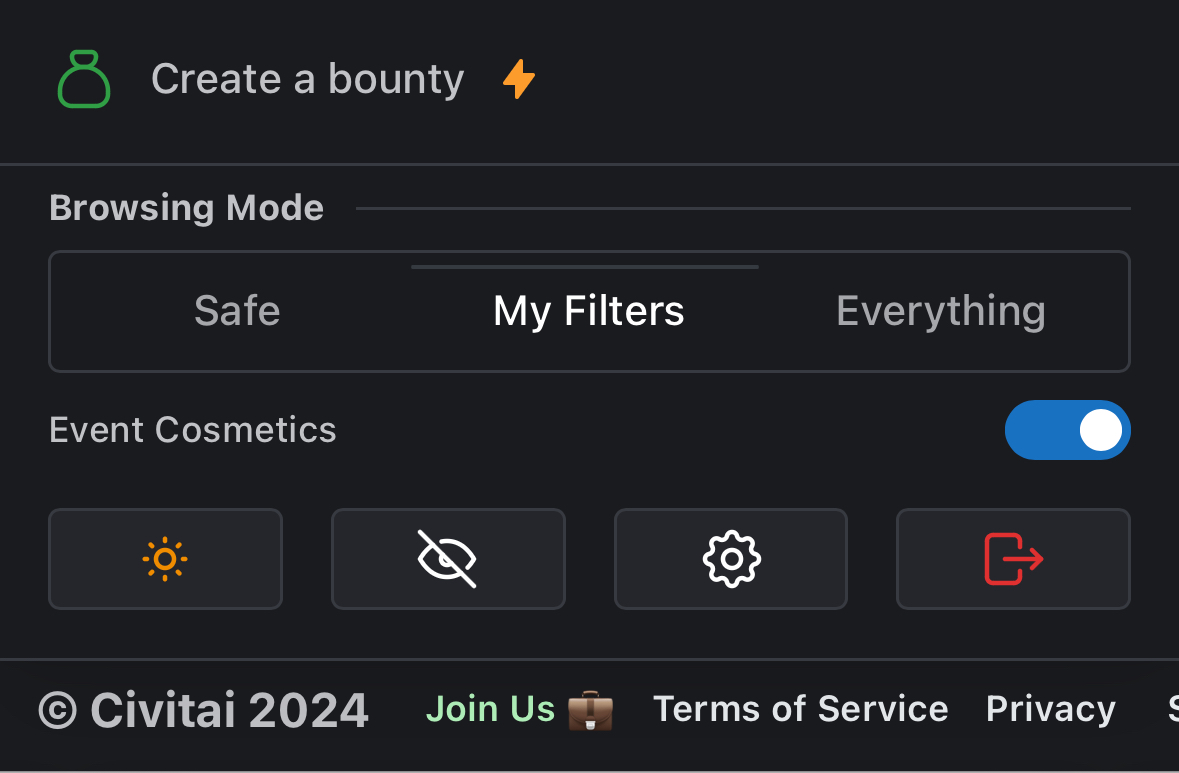Screen dimensions: 1179x773
Task: Click the Event Cosmetics label text
Action: [x=192, y=430]
